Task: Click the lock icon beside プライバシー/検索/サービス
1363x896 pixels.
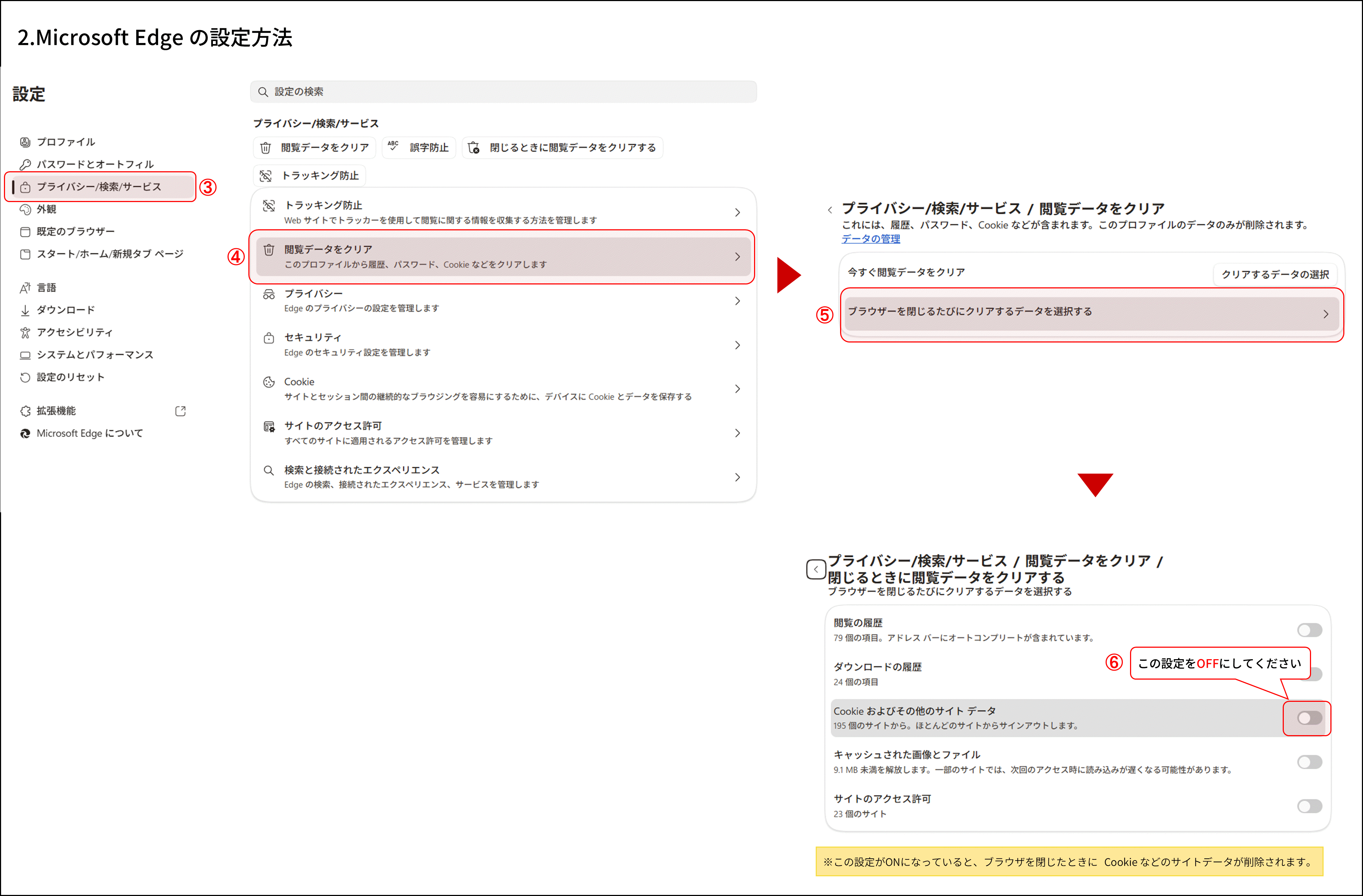Action: click(25, 187)
